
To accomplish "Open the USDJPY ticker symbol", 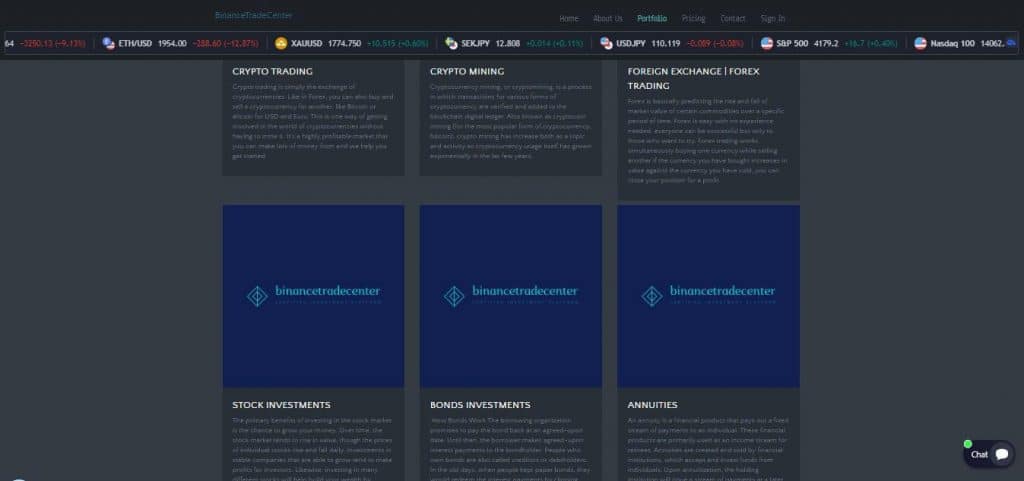I will (631, 43).
